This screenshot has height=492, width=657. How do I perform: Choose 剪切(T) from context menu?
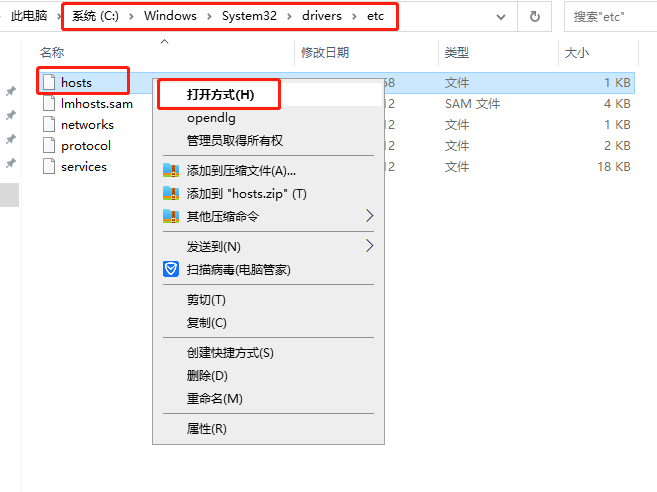tap(206, 300)
